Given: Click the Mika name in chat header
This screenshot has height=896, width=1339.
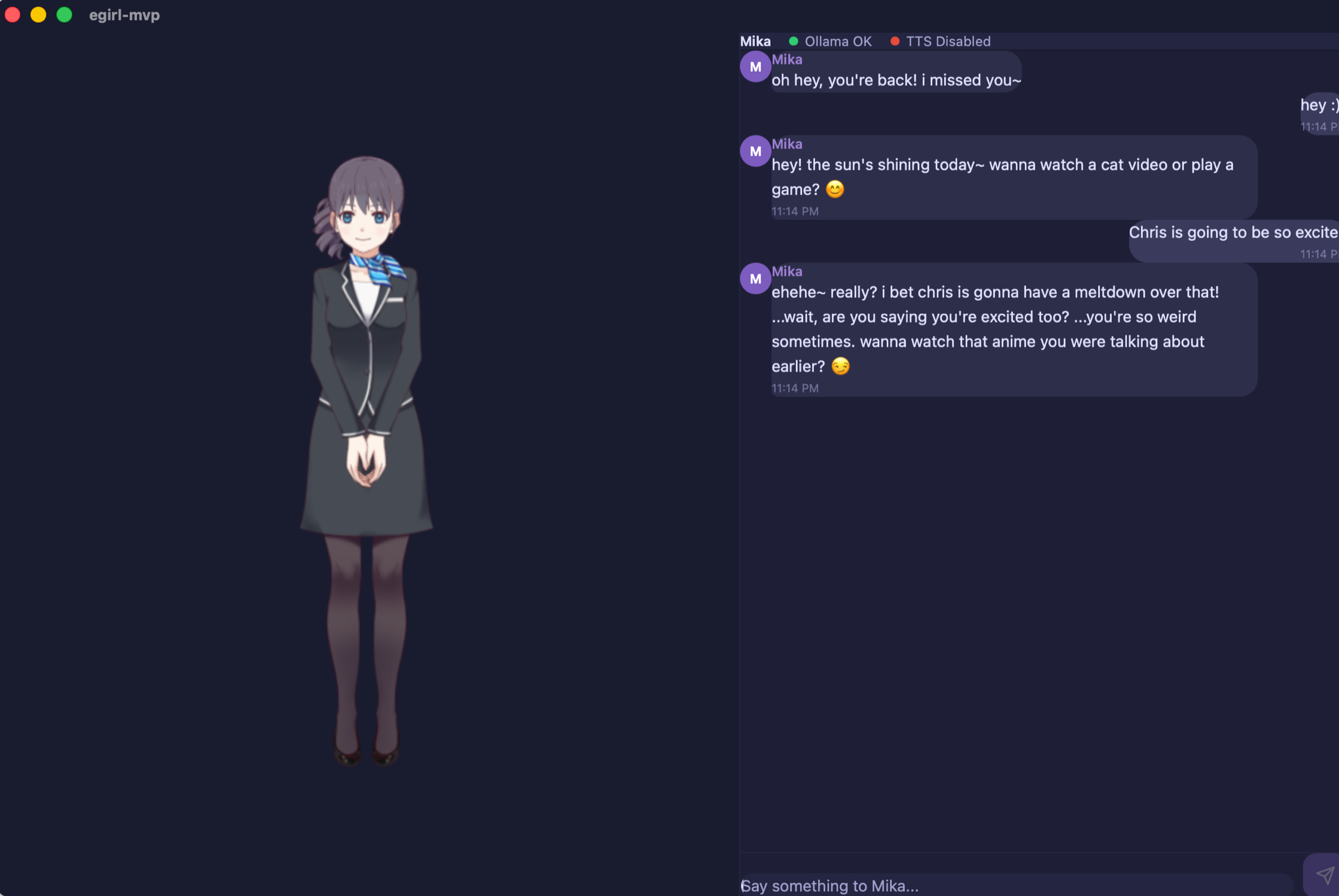Looking at the screenshot, I should click(755, 41).
